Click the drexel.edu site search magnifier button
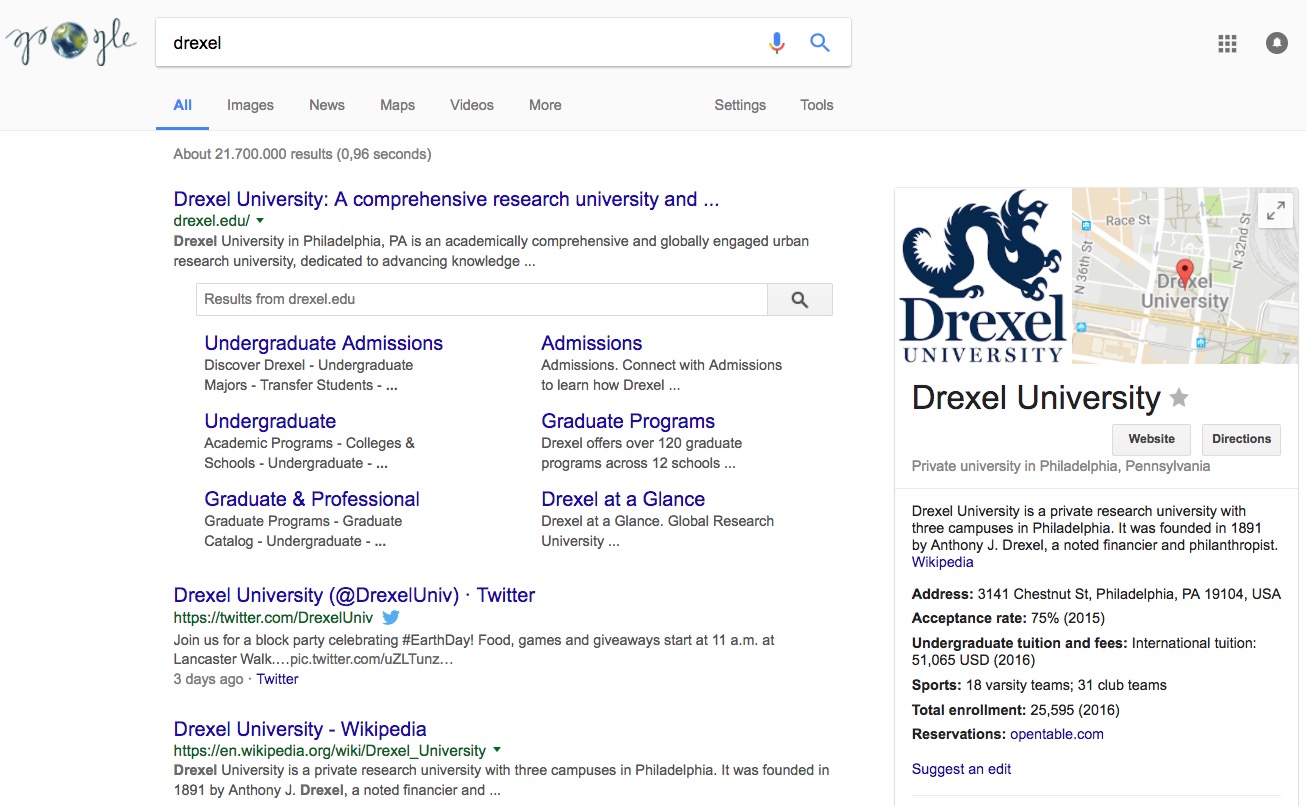The width and height of the screenshot is (1306, 806). tap(799, 299)
